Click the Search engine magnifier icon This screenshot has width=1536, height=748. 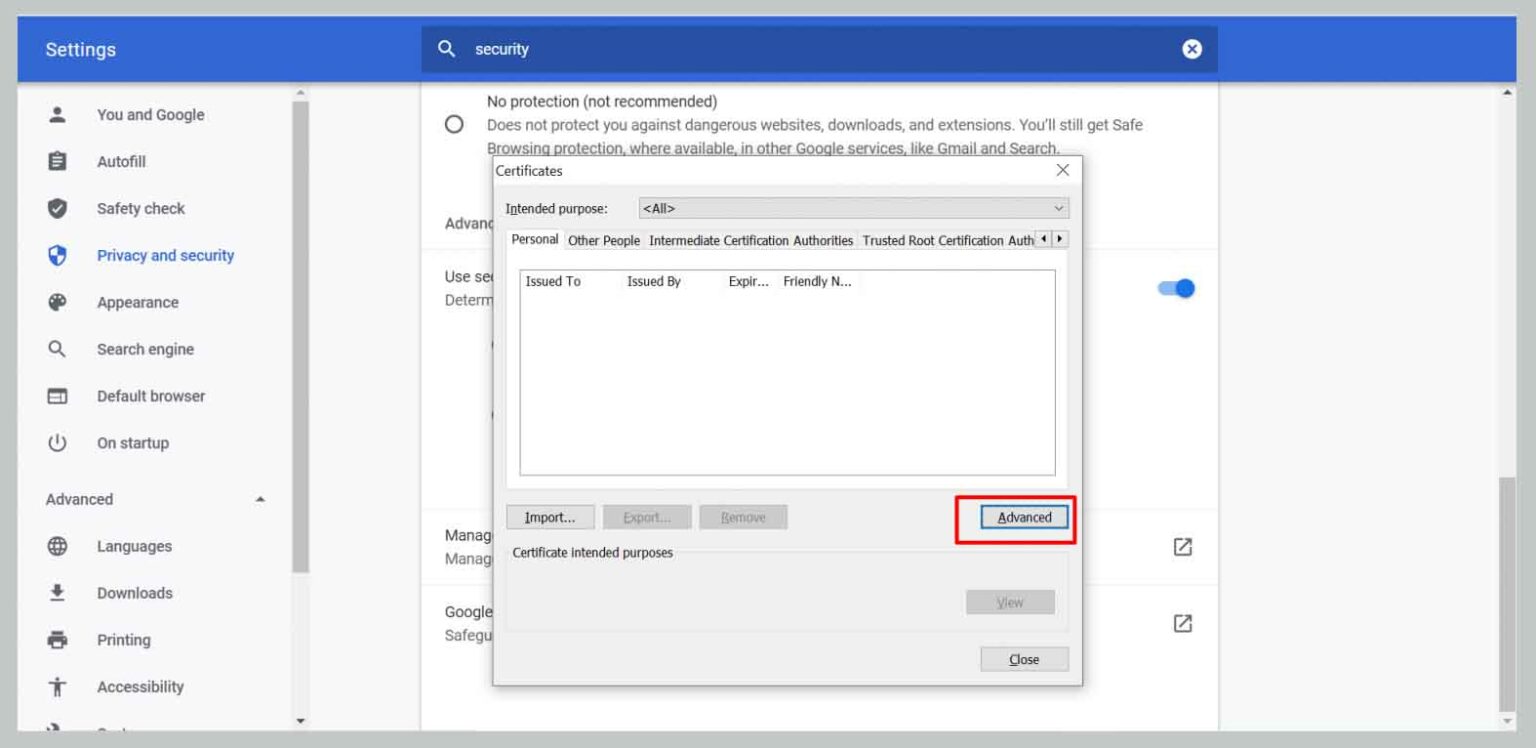(x=57, y=348)
